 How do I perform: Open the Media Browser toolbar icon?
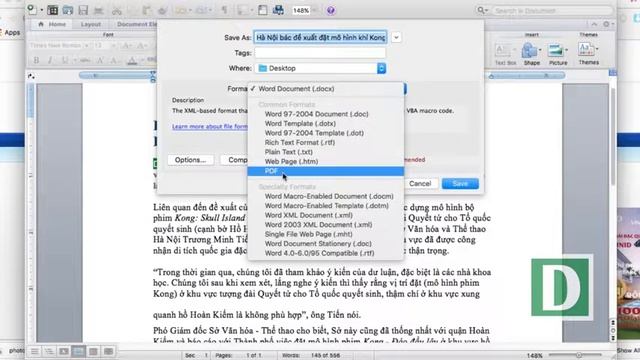coord(278,10)
